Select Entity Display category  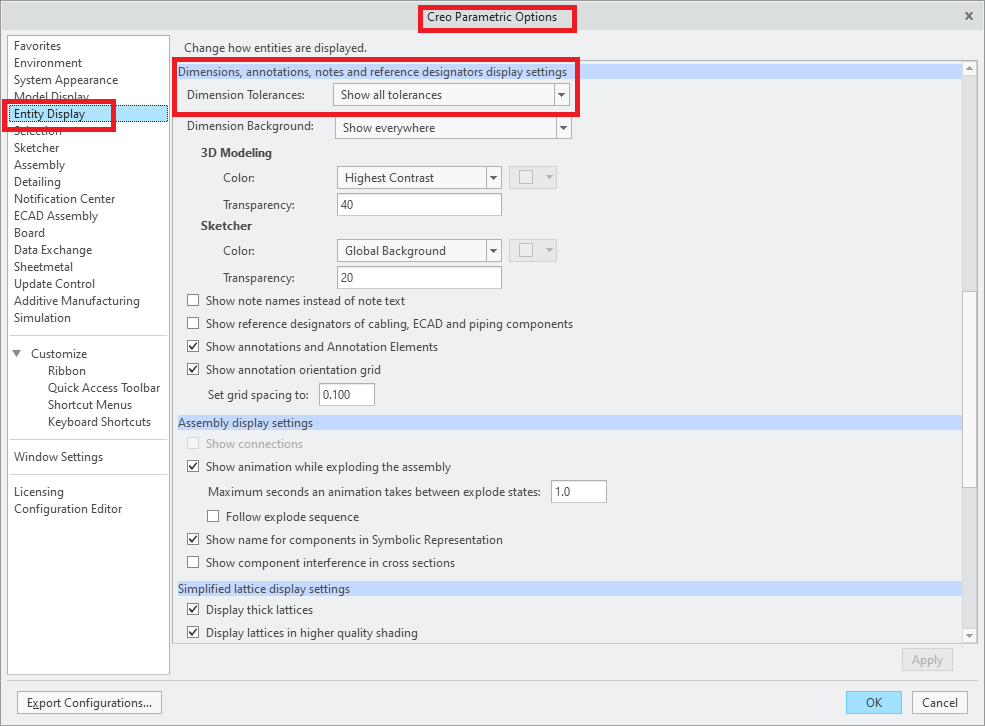88,114
